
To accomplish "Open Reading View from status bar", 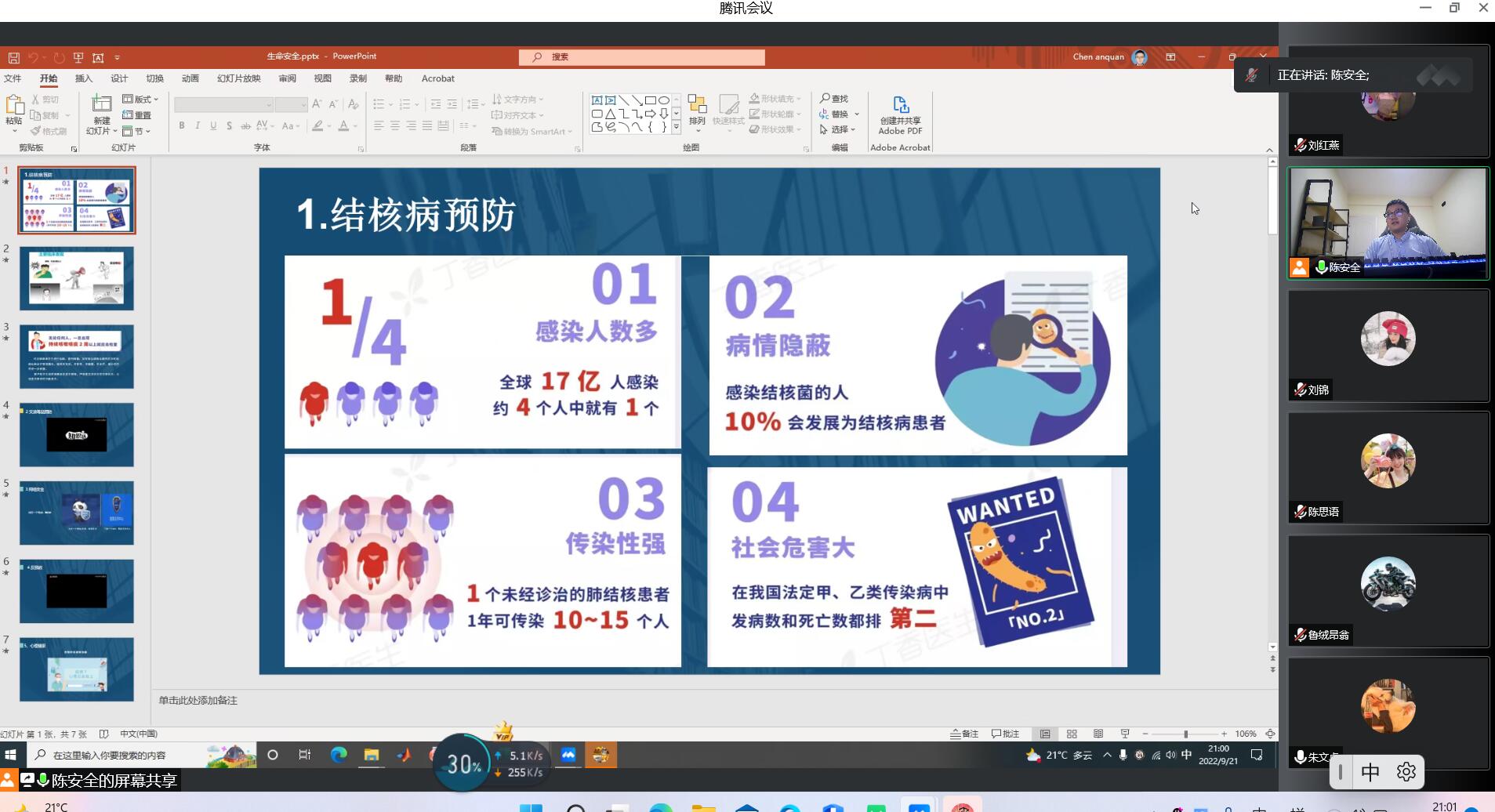I will (x=1098, y=734).
